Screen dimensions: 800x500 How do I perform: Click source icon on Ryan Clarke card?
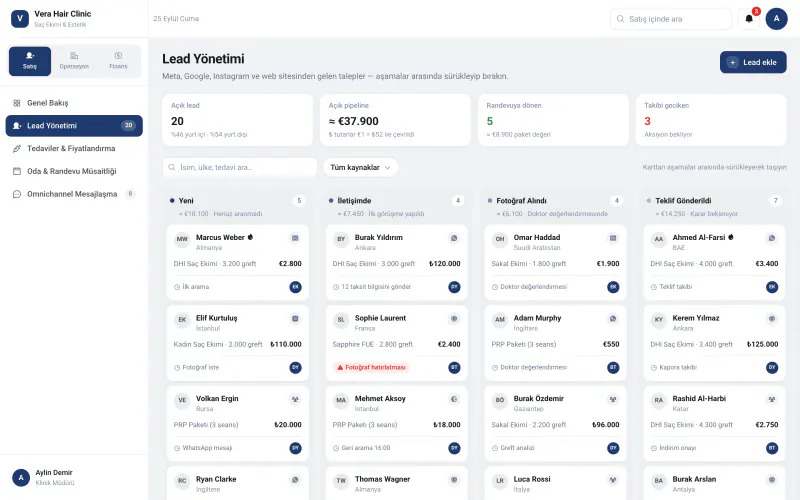pos(295,480)
